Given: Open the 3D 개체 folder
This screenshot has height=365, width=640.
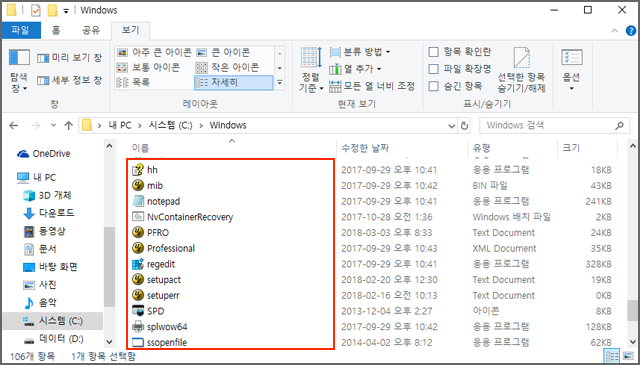Looking at the screenshot, I should pos(47,195).
